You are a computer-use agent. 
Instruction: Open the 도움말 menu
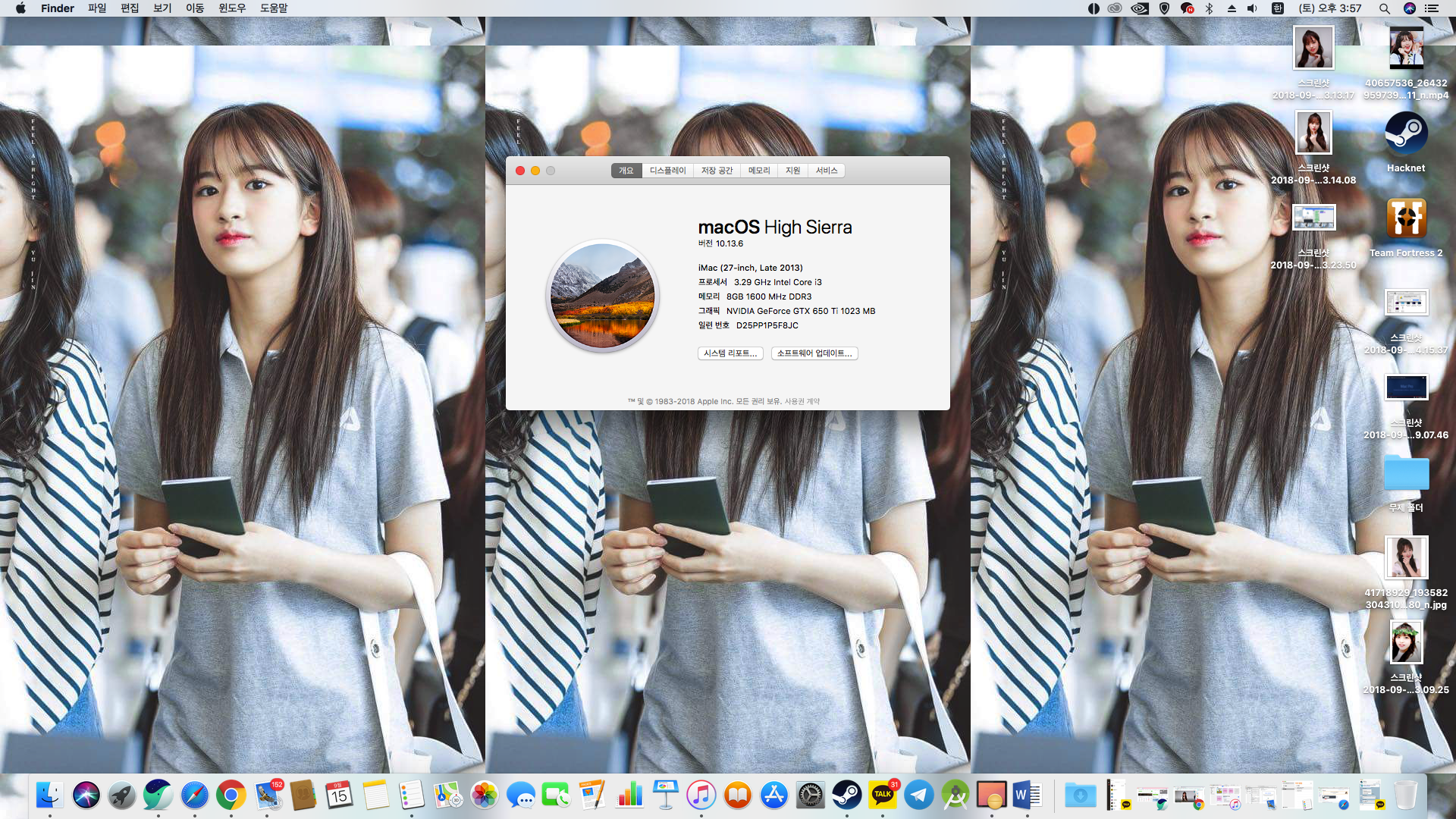[x=274, y=8]
